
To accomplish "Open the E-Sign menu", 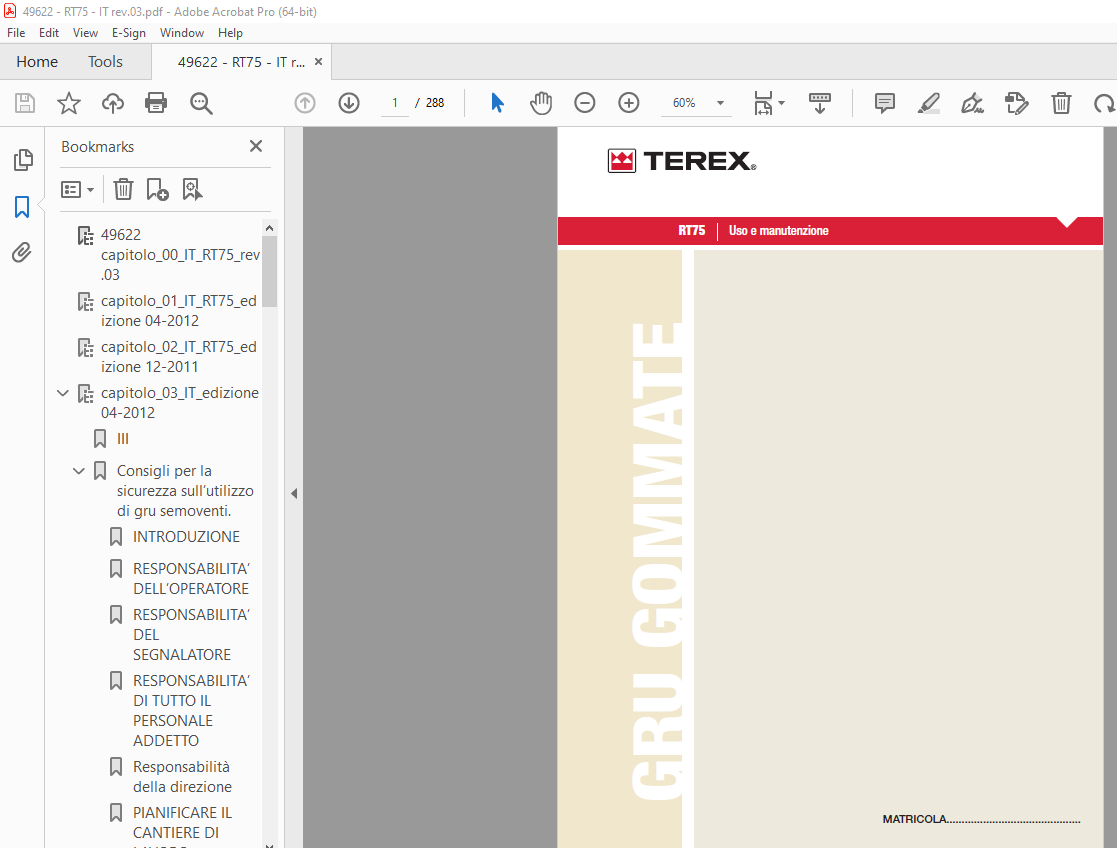I will coord(128,33).
